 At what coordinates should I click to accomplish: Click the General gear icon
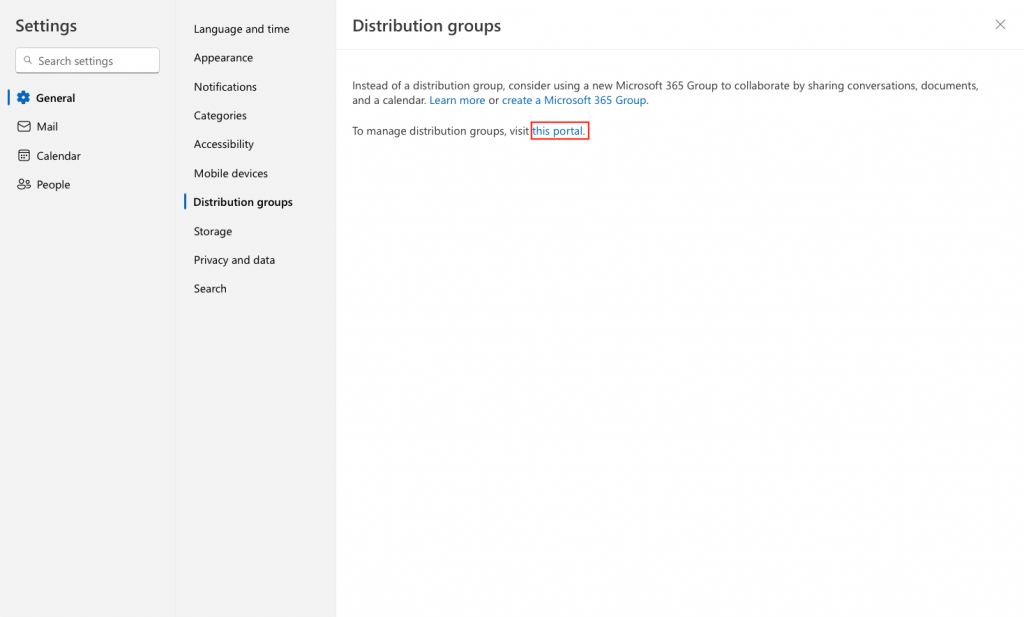[x=24, y=97]
